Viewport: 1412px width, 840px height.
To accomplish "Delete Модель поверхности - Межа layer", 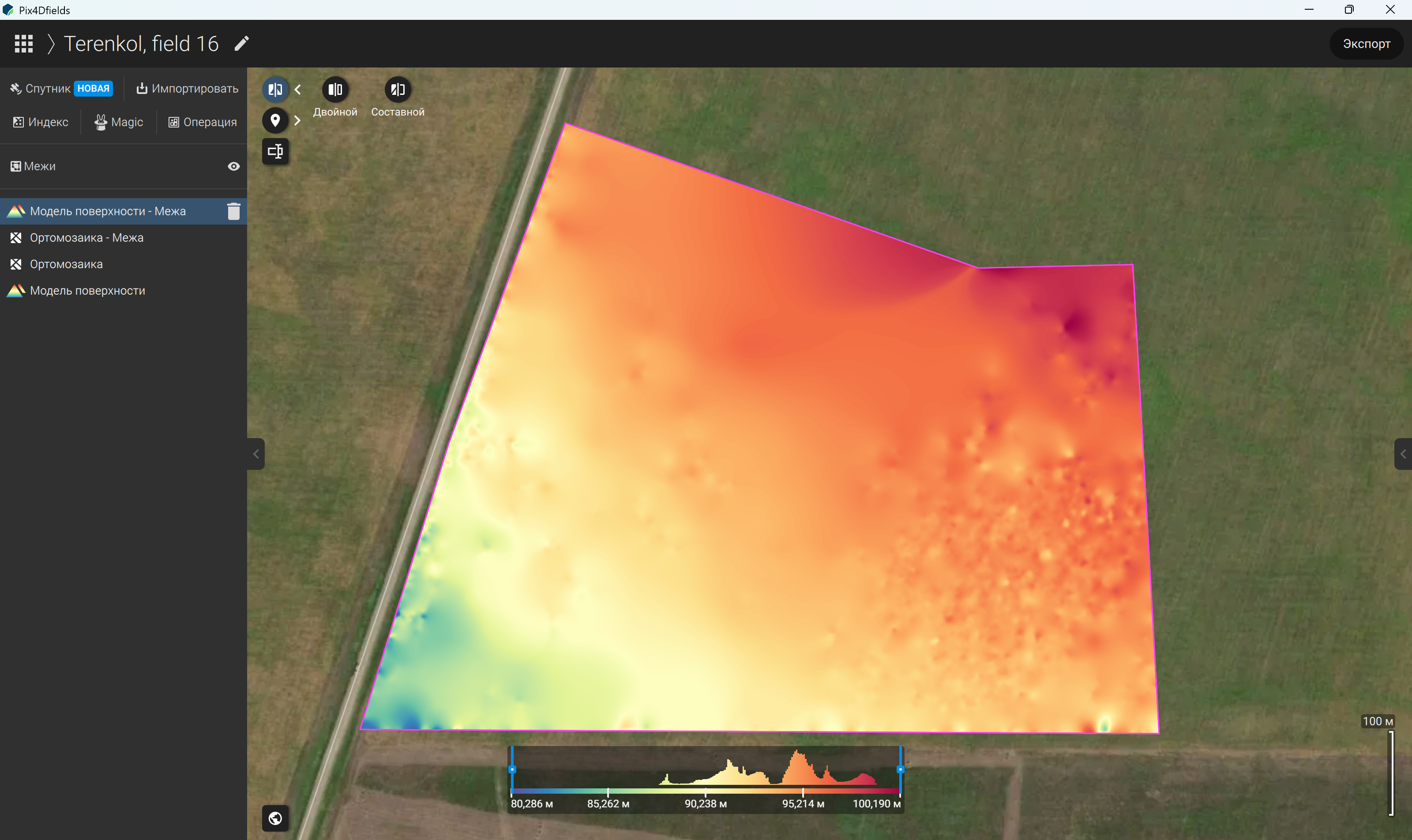I will point(234,211).
